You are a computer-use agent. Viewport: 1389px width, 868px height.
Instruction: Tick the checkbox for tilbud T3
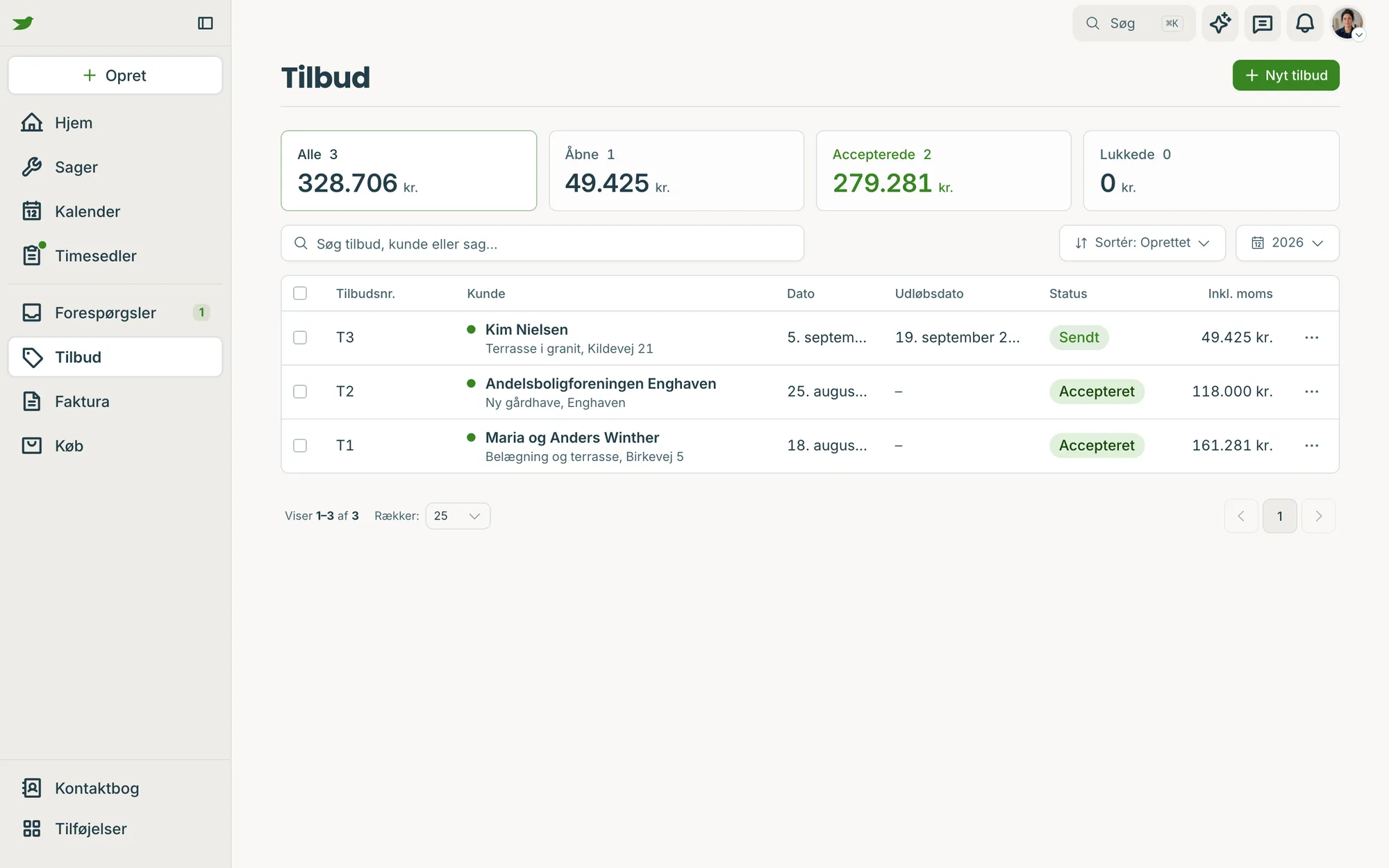[300, 337]
